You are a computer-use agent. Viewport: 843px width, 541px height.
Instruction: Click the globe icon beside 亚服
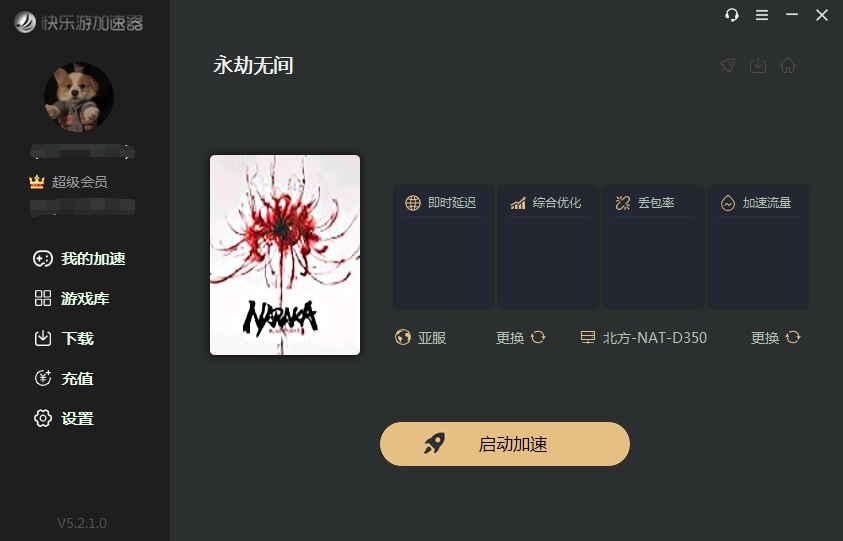tap(403, 338)
